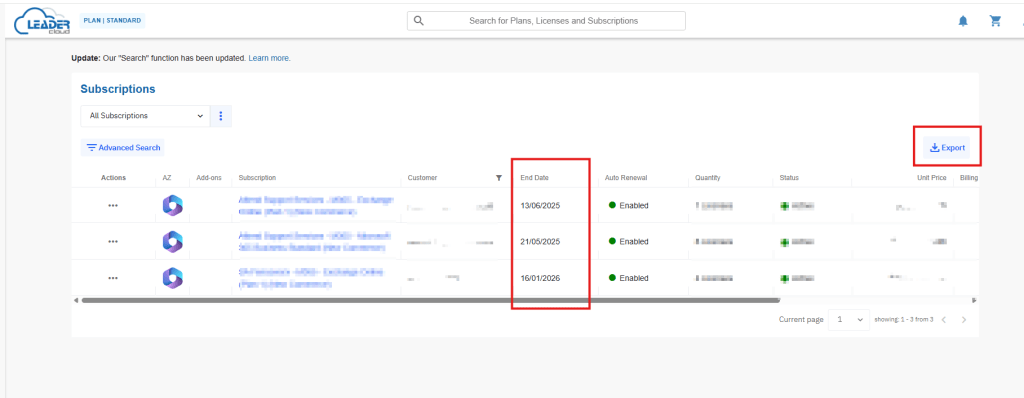Image resolution: width=1024 pixels, height=398 pixels.
Task: Click the Unit Price column header
Action: click(932, 178)
